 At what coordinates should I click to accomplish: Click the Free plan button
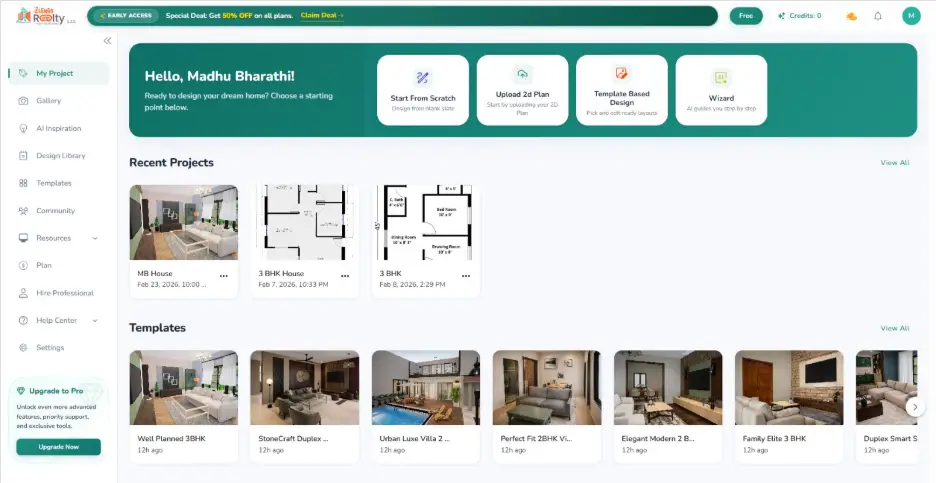coord(746,16)
